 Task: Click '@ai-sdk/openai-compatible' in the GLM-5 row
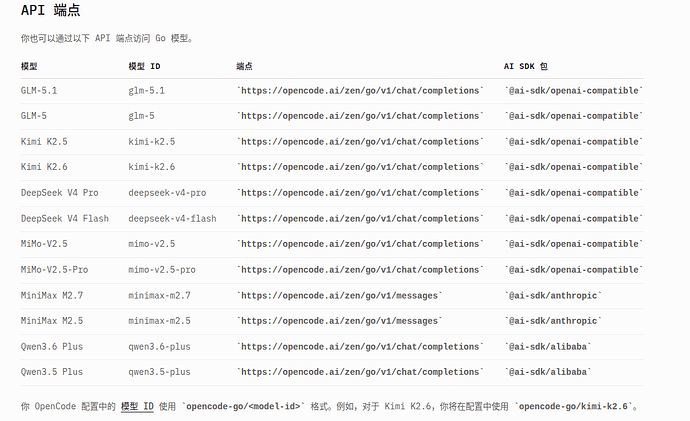(x=574, y=116)
